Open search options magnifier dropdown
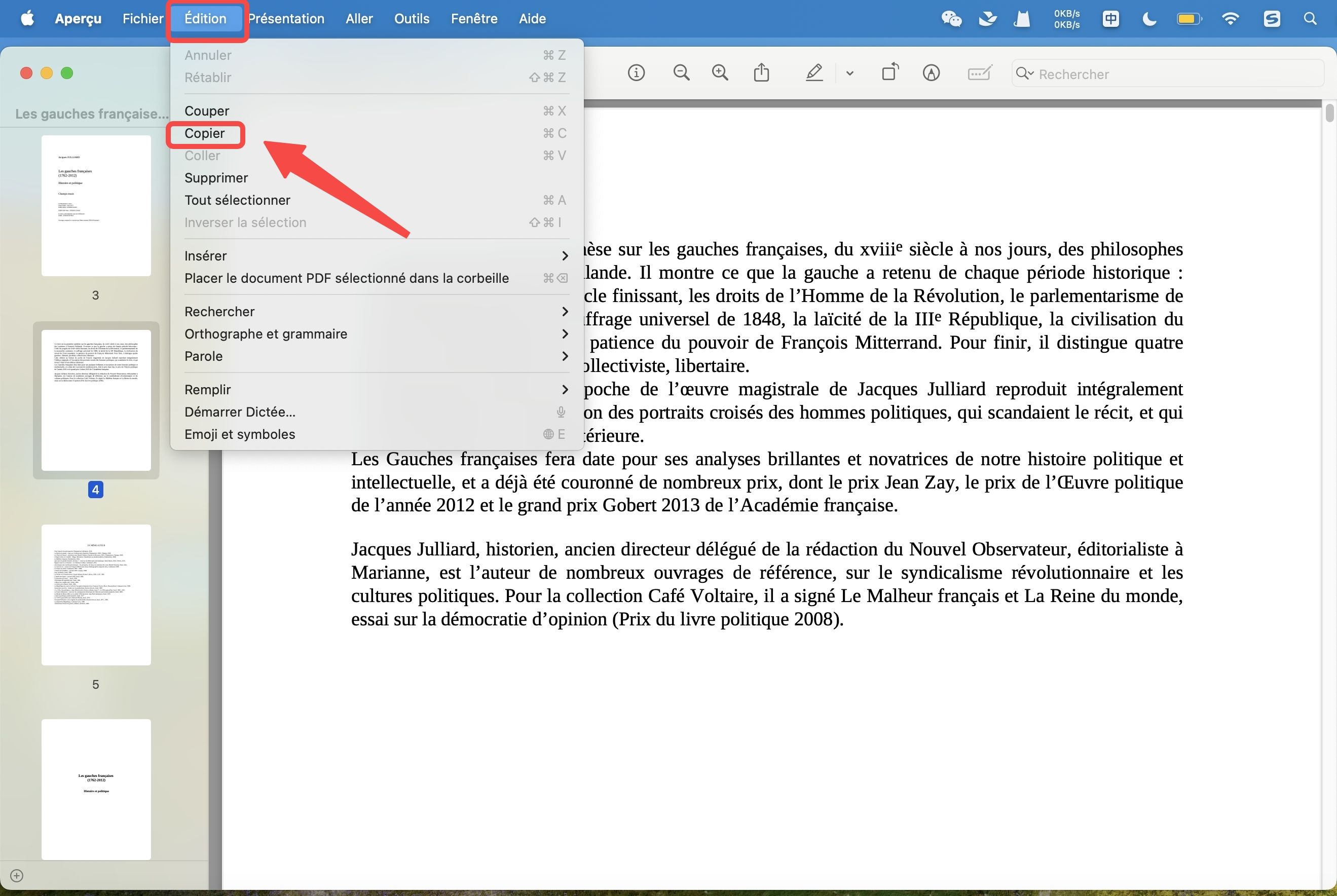The height and width of the screenshot is (896, 1337). pos(1024,73)
